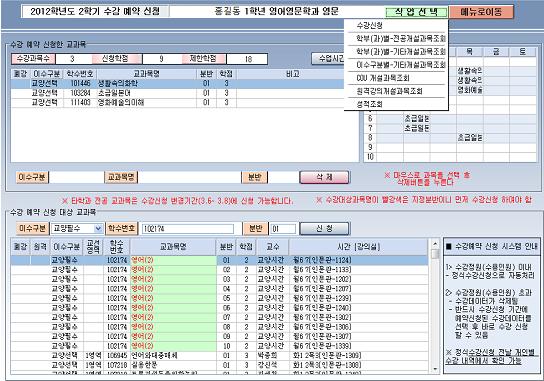Click the 수업시간 button beside the timetable
The width and height of the screenshot is (544, 381).
click(x=328, y=59)
